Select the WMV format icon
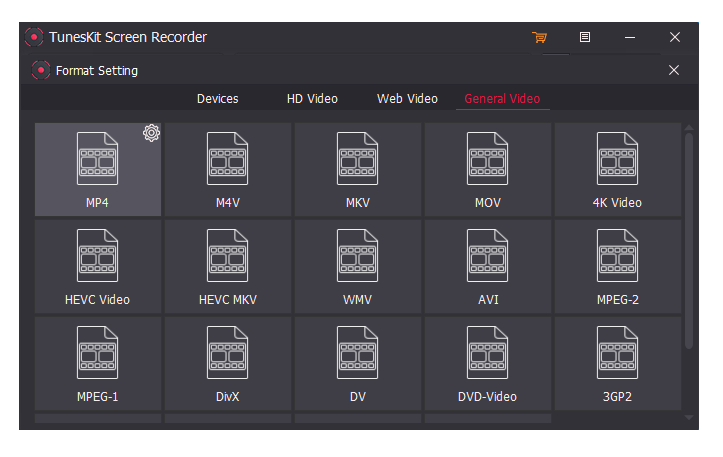Viewport: 723px width, 457px height. pos(357,255)
